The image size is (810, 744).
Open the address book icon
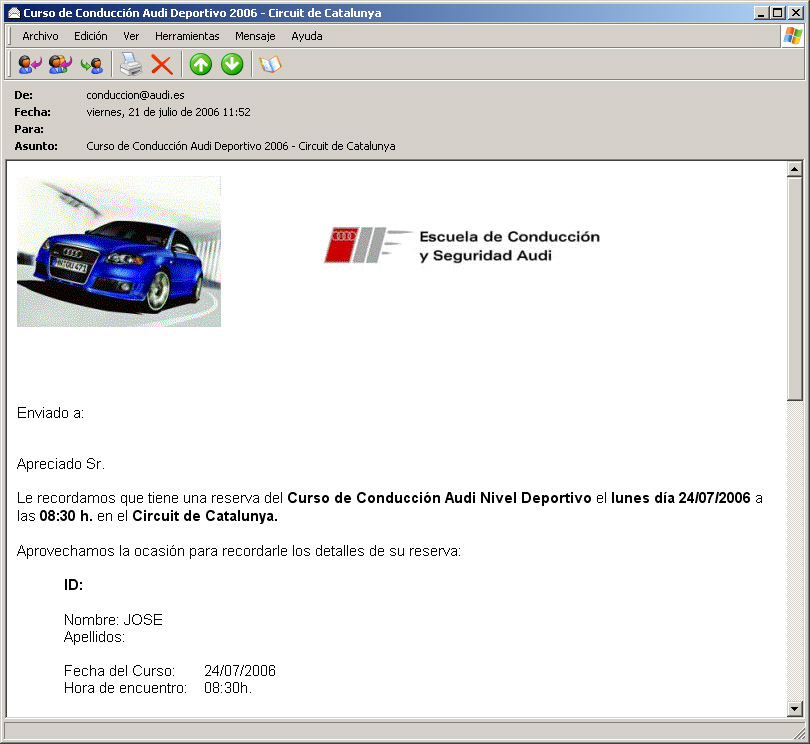pos(270,65)
